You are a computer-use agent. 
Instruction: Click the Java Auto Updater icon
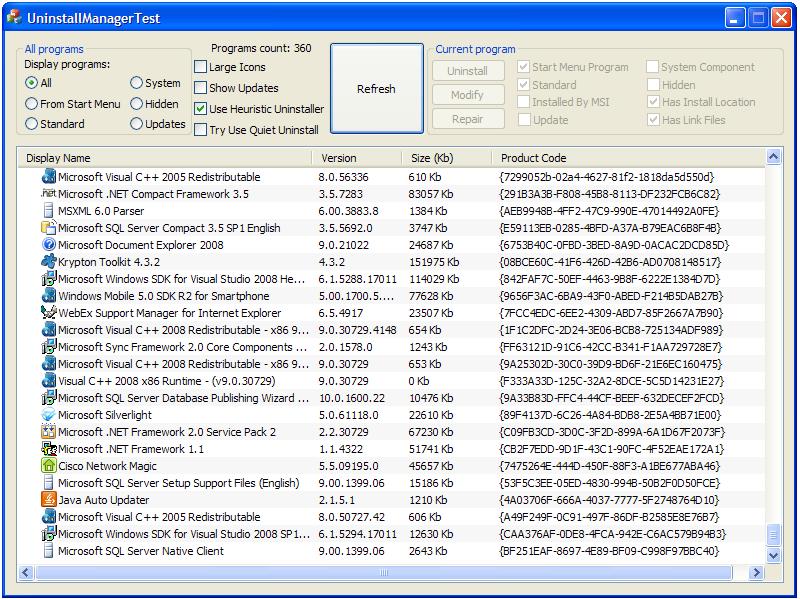click(x=48, y=500)
